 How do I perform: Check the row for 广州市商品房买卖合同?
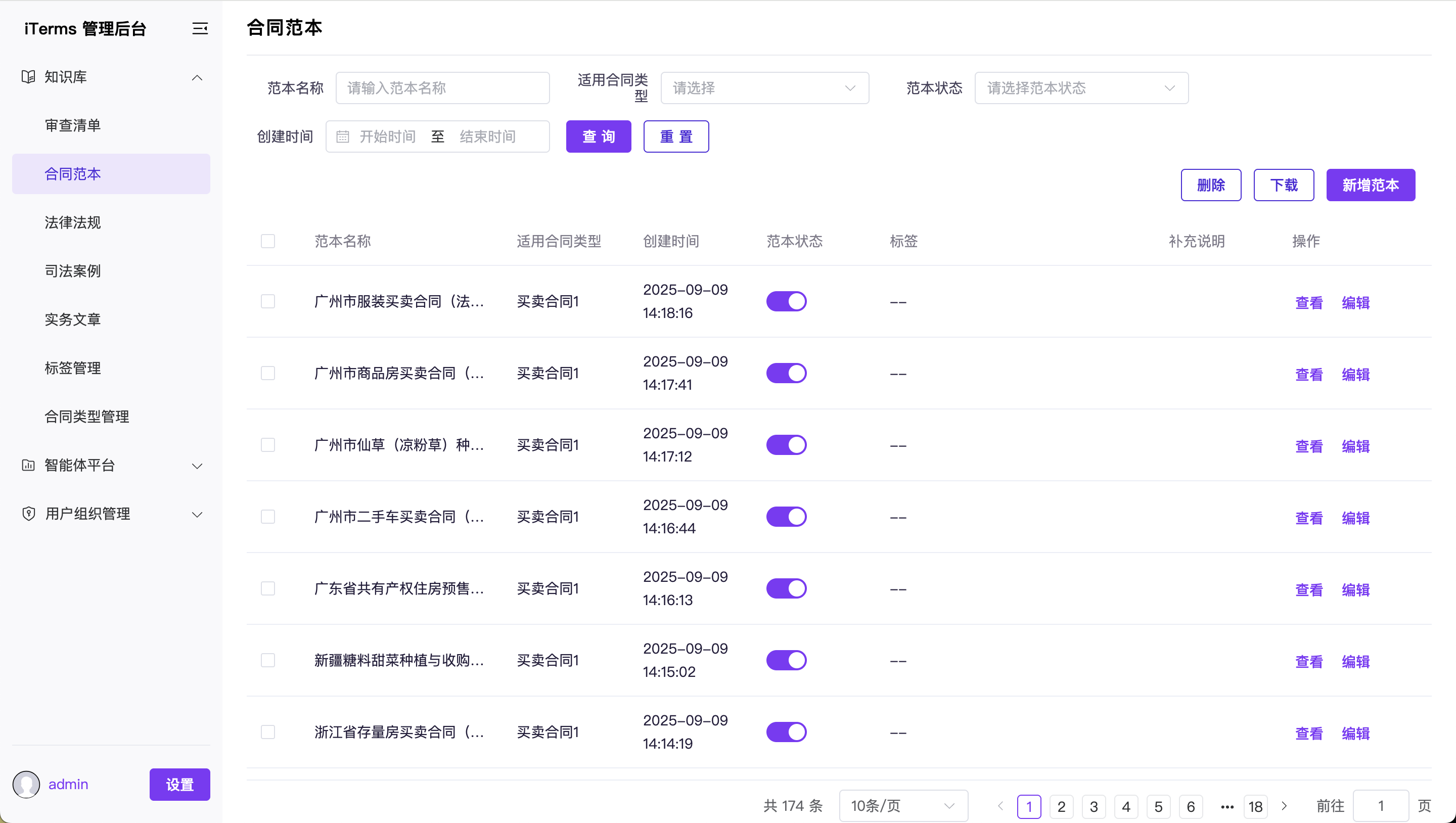click(268, 373)
